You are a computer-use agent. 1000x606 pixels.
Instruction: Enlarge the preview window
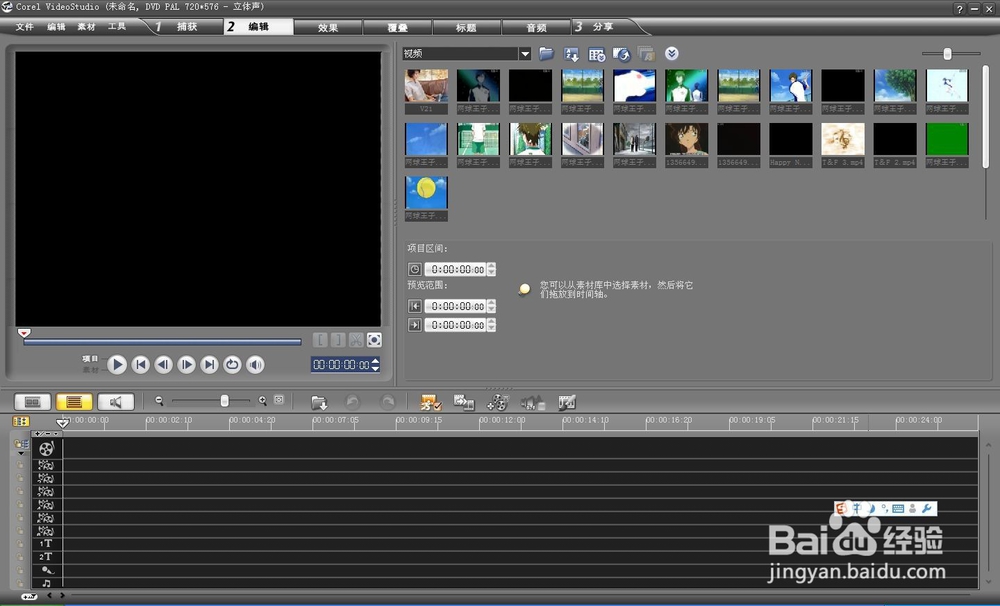click(374, 341)
